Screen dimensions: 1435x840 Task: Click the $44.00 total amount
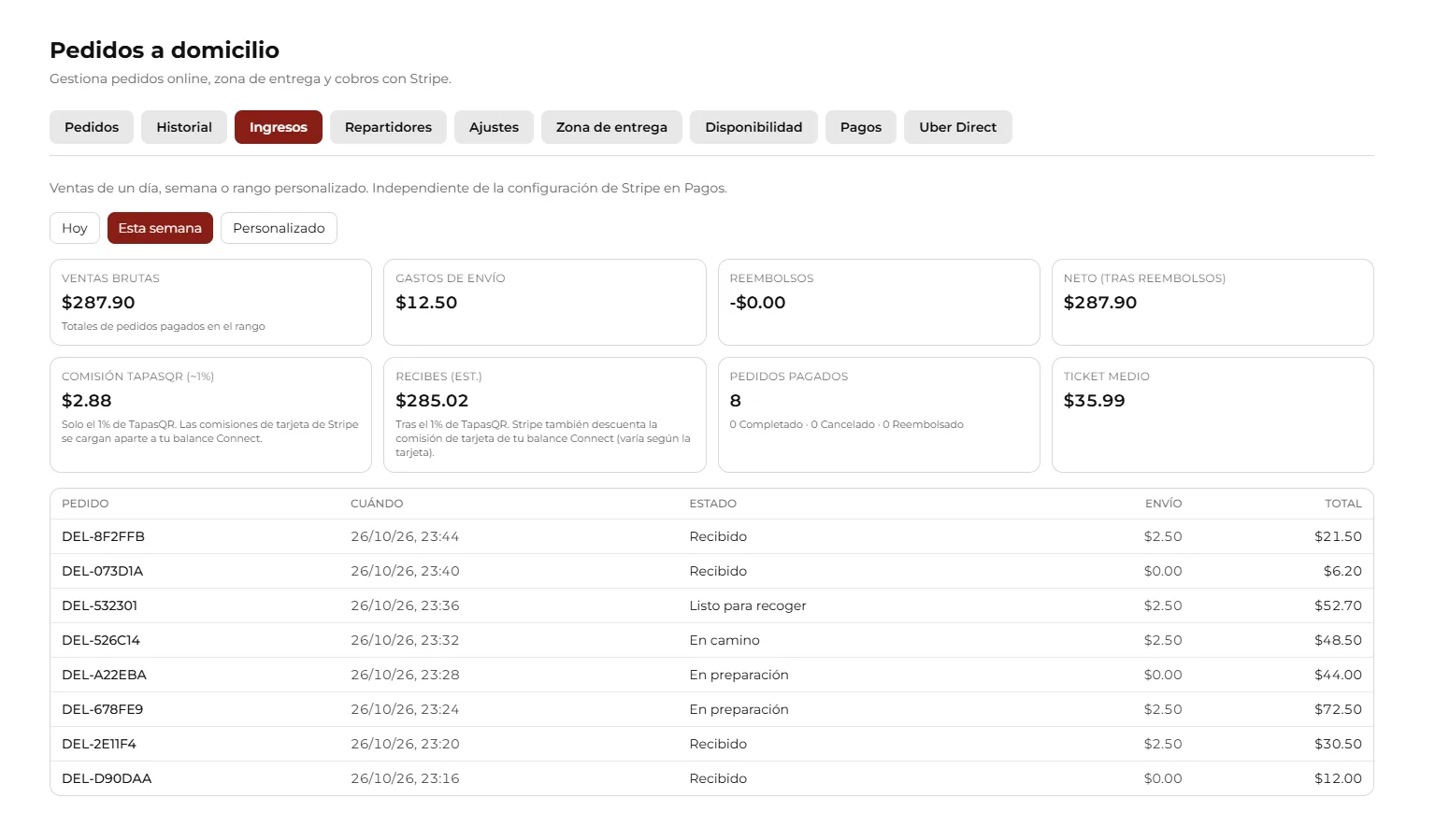pos(1338,675)
